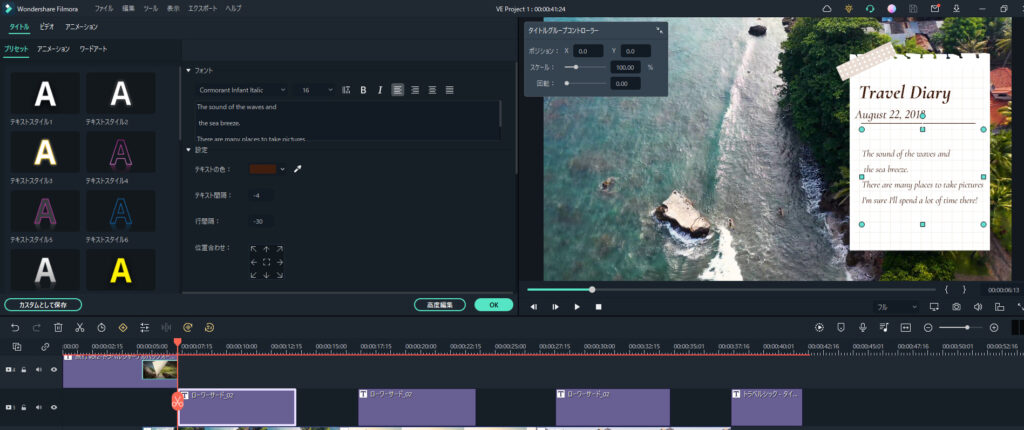Hide track 4 with eye icon
Screen dimensions: 1024x430
[54, 369]
